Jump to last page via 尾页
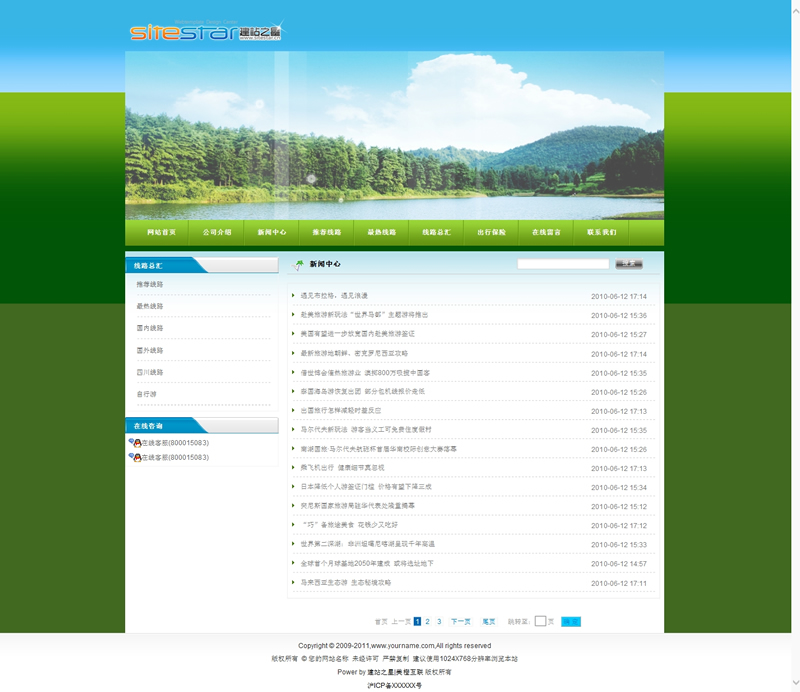 point(489,621)
